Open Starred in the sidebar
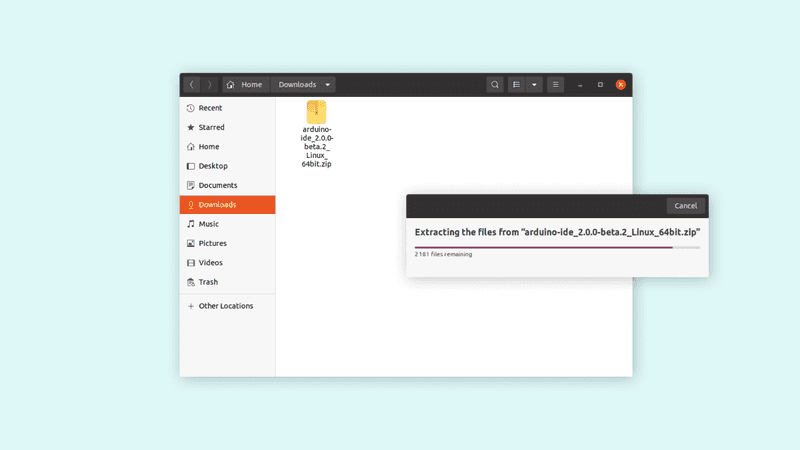 [x=228, y=128]
